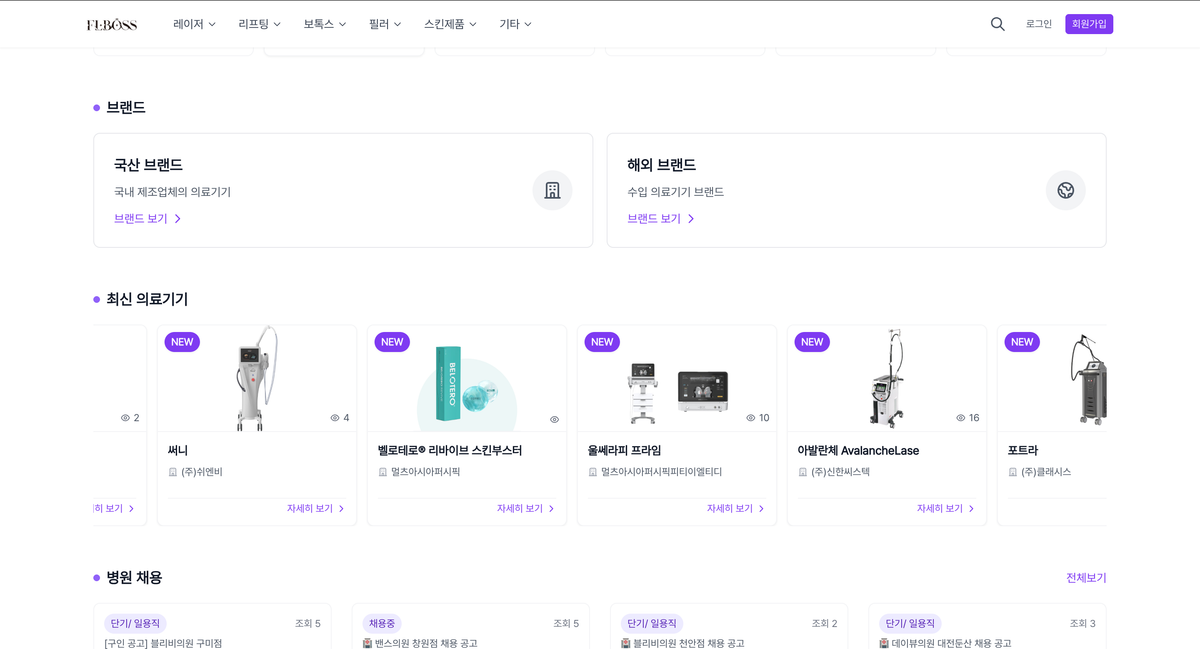Open the 보톡스 navigation menu
Viewport: 1200px width, 649px height.
[x=324, y=24]
